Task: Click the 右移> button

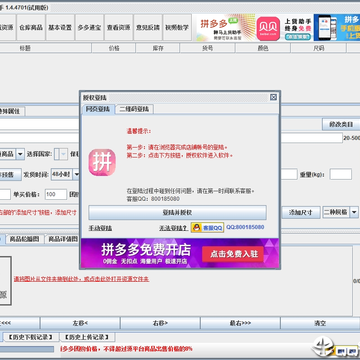Action: coord(160,323)
